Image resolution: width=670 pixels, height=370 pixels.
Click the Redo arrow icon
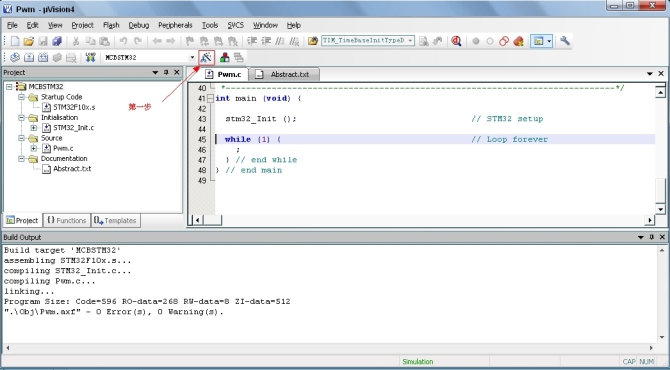pyautogui.click(x=138, y=41)
